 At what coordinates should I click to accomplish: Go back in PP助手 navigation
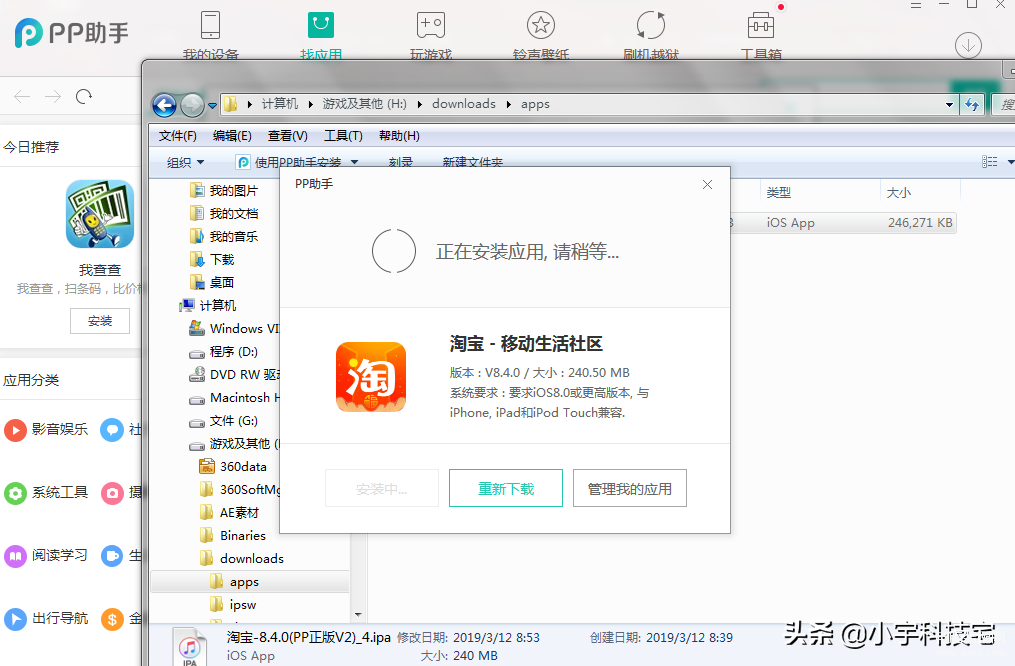(22, 97)
